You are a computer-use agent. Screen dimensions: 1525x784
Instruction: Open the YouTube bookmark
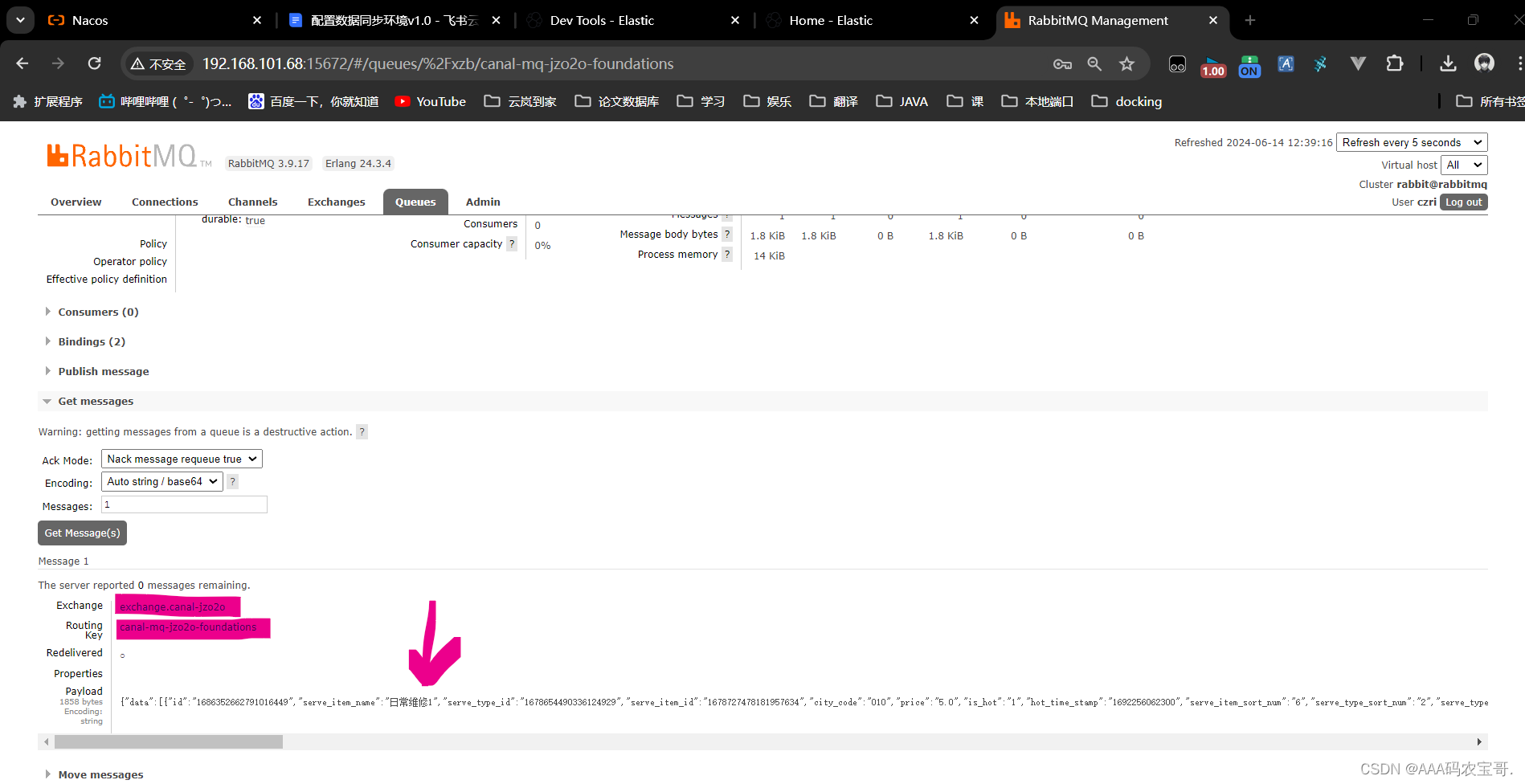point(431,101)
